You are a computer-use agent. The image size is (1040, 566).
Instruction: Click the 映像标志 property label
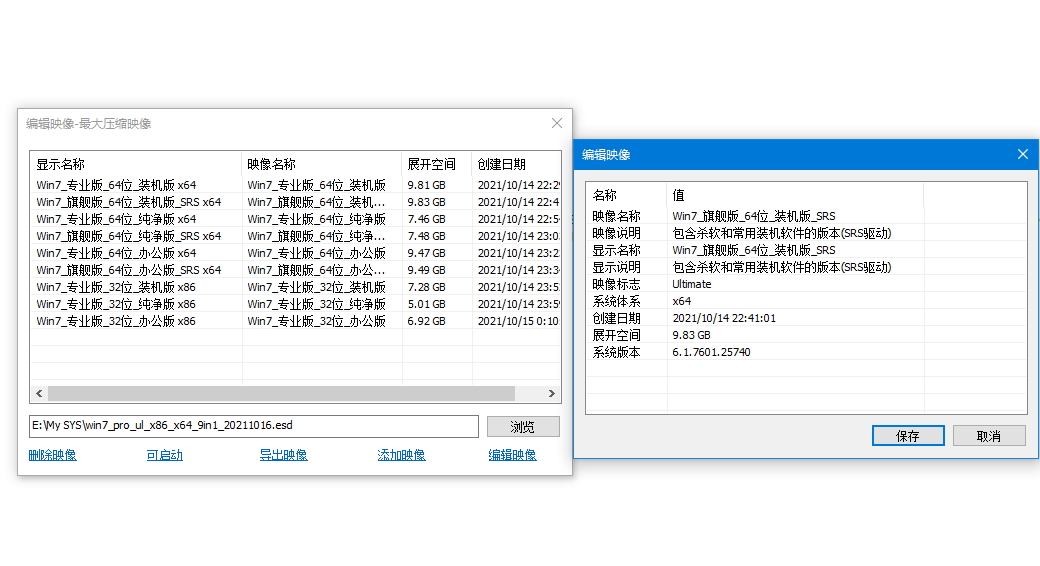[x=616, y=284]
